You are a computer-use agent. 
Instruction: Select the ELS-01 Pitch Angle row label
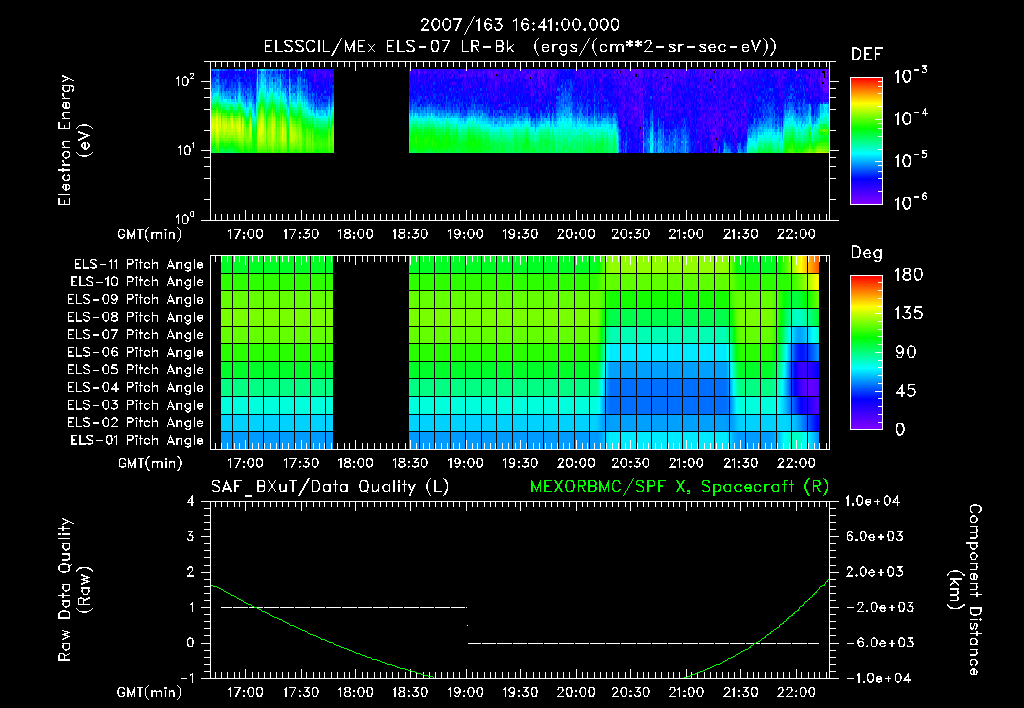tap(137, 440)
